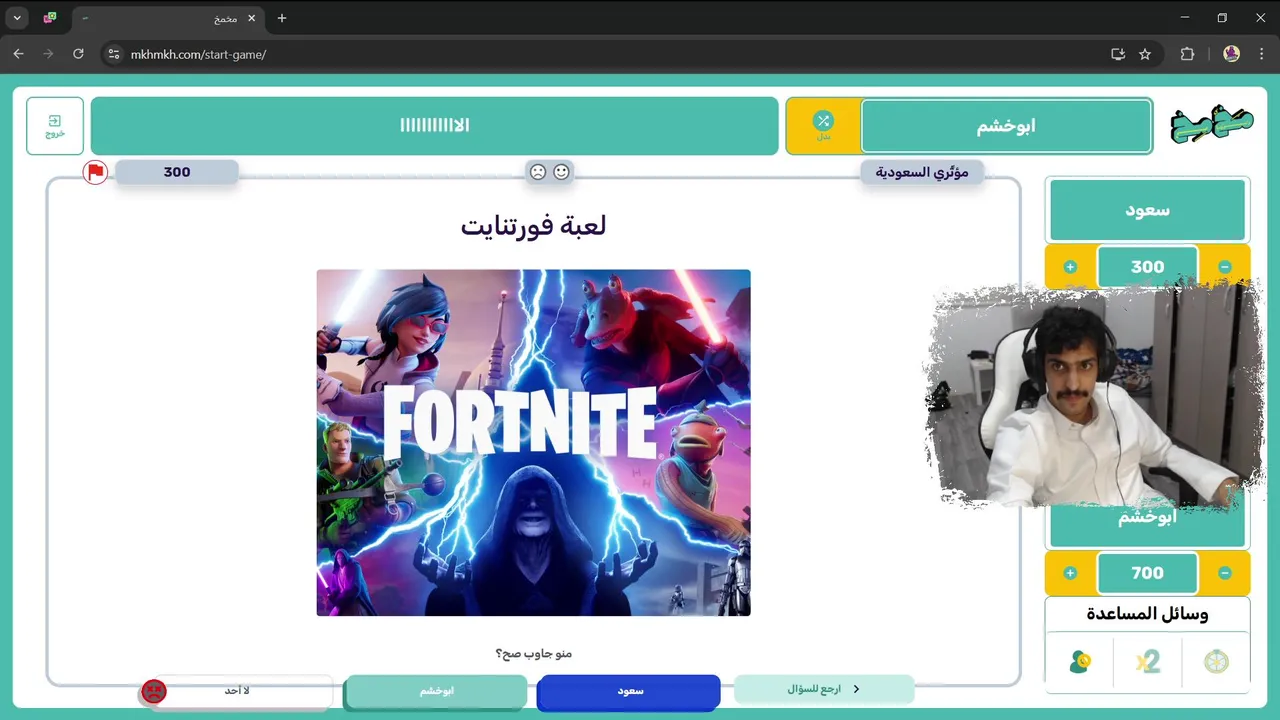Image resolution: width=1280 pixels, height=720 pixels.
Task: Select the sad face rating icon
Action: click(538, 172)
